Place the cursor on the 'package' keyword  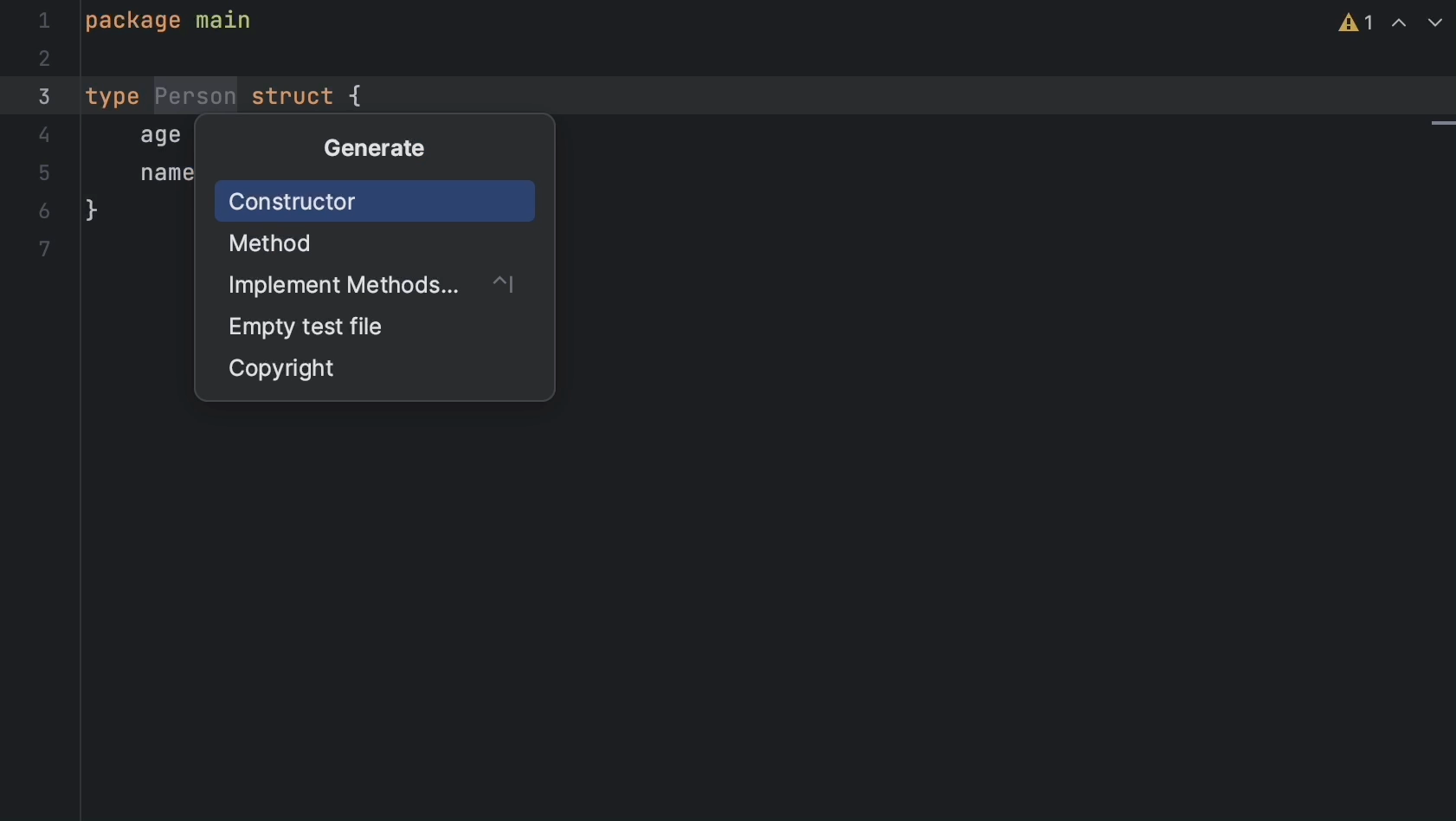point(132,21)
